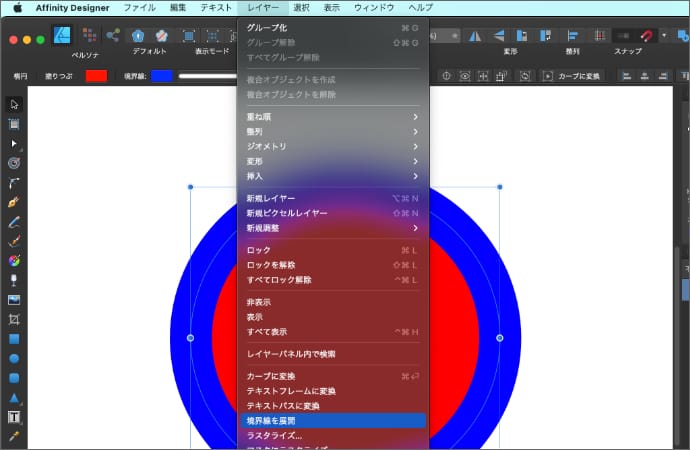Select the Transparency wine glass tool

(14, 280)
